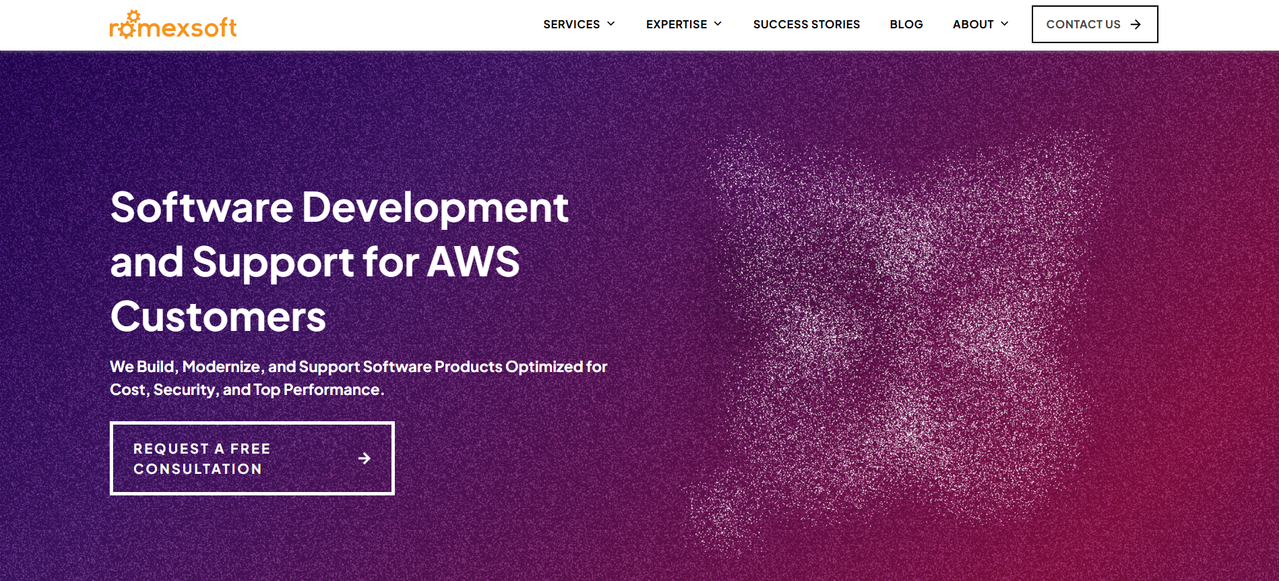Click the Contact Us button

(1094, 24)
